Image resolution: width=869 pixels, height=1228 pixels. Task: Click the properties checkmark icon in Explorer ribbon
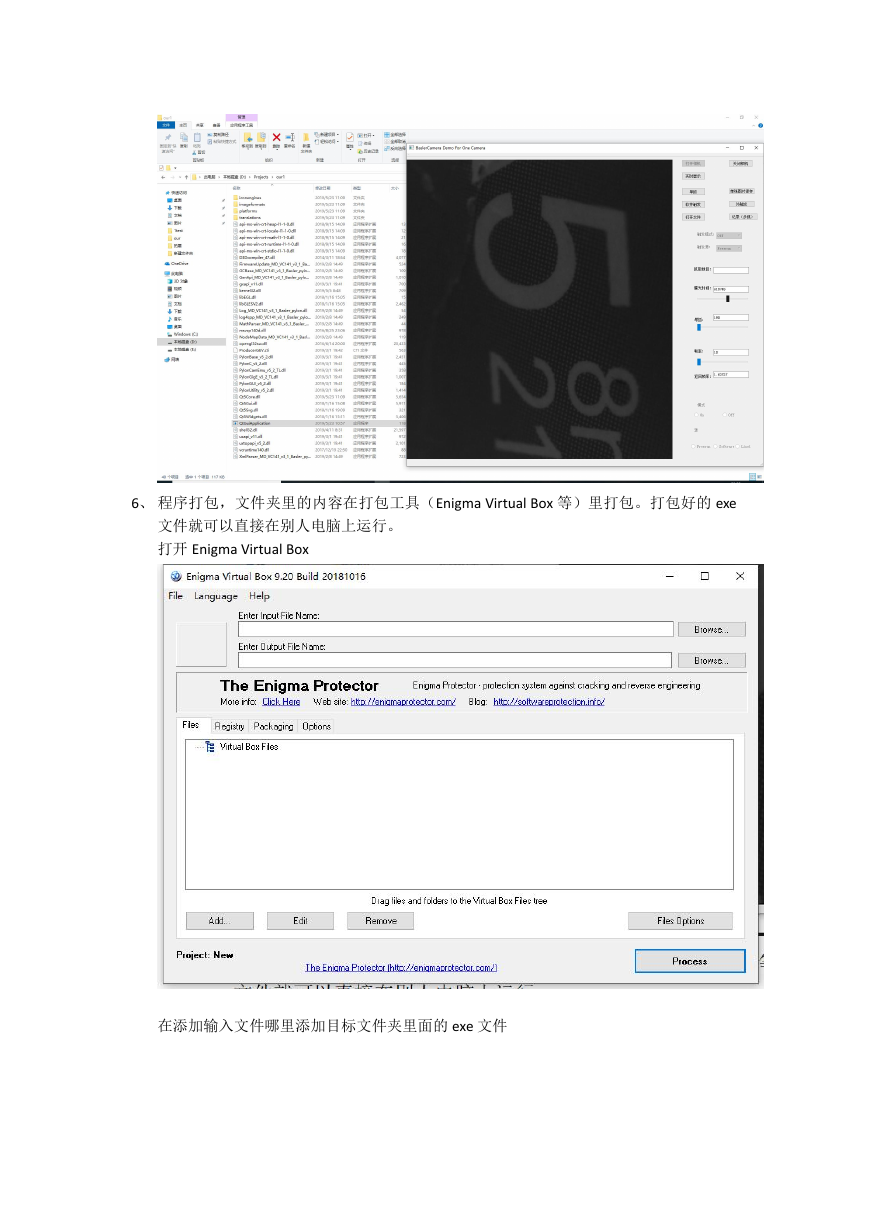[350, 138]
